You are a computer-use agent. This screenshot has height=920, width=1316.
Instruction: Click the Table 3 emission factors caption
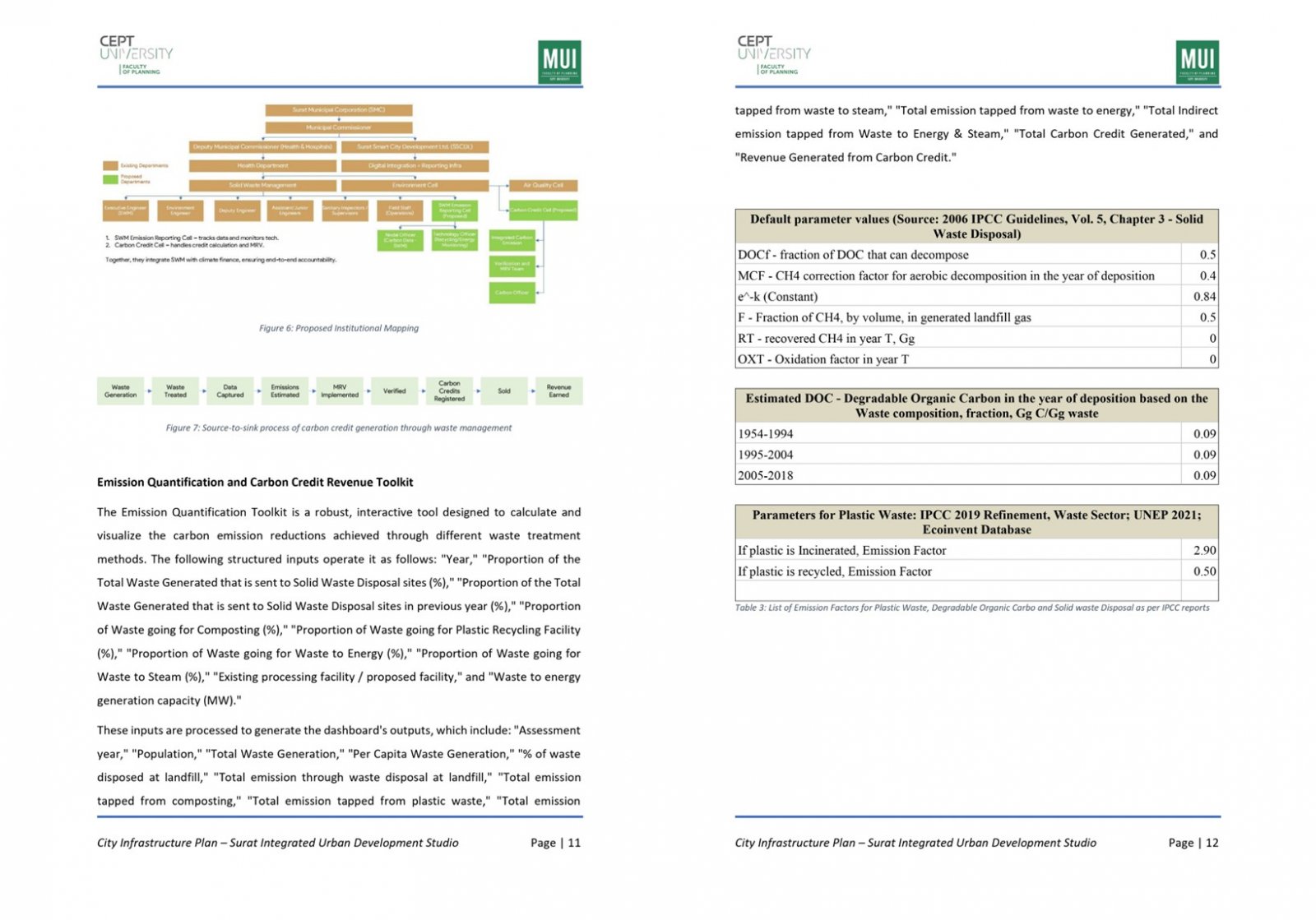pyautogui.click(x=972, y=608)
